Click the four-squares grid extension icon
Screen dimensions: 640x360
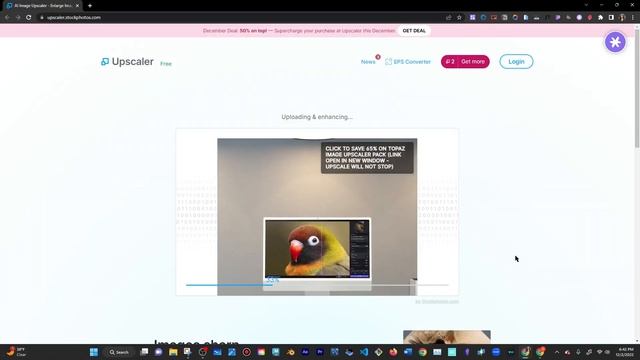(472, 18)
